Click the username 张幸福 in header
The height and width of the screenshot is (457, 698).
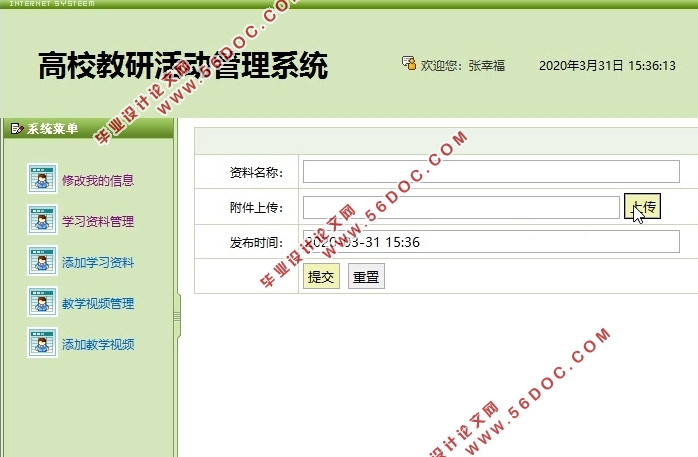[486, 66]
